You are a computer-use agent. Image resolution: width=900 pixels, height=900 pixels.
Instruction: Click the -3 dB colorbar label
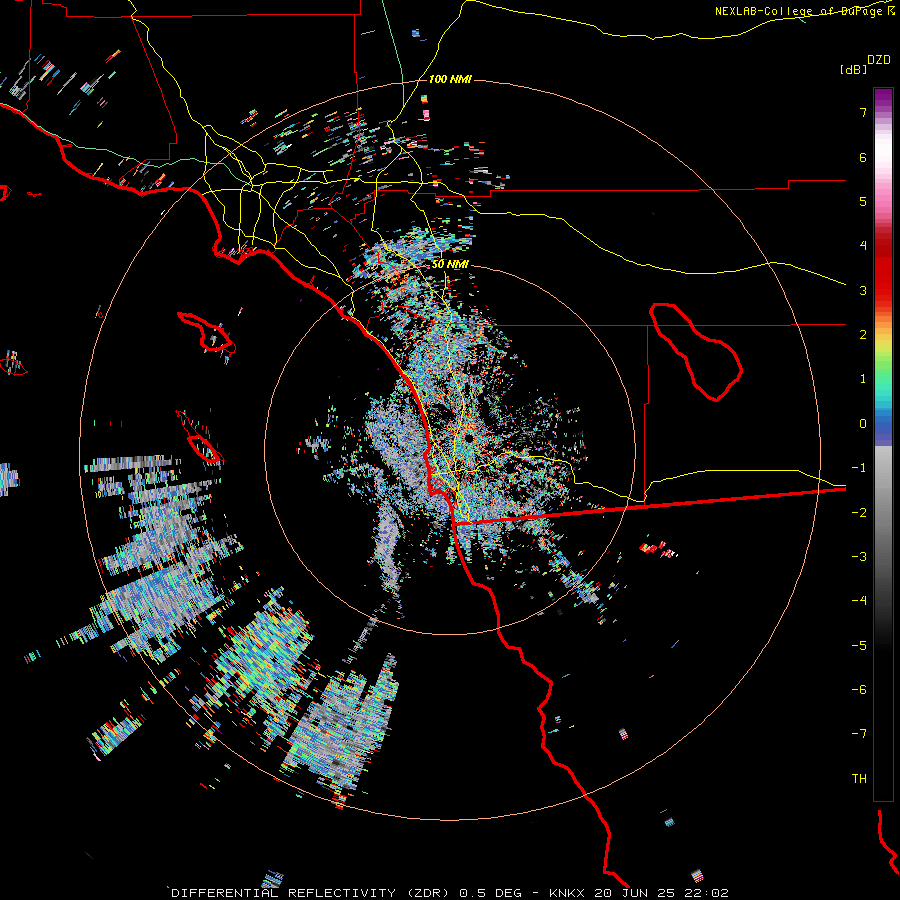point(859,557)
